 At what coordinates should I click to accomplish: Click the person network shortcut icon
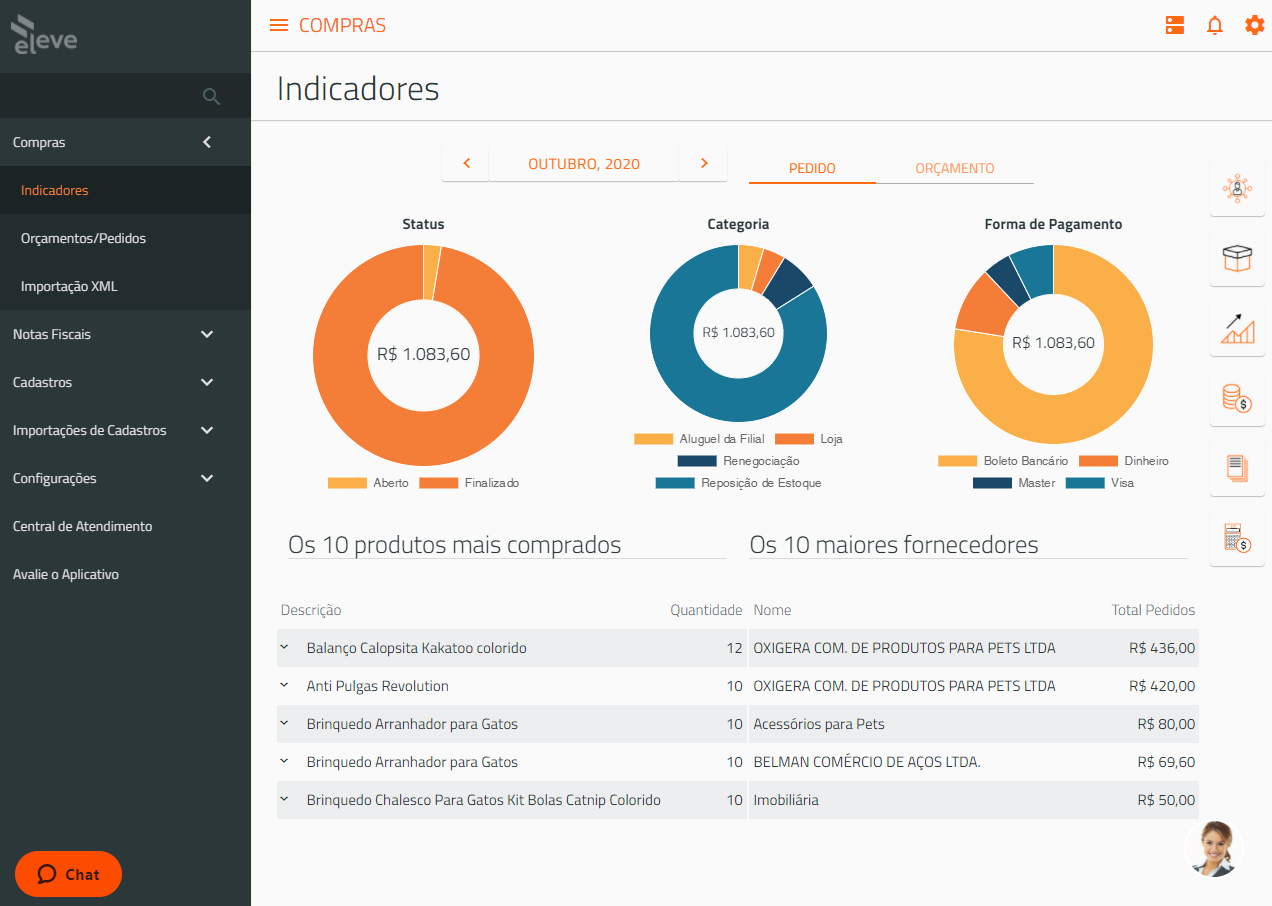pos(1237,189)
